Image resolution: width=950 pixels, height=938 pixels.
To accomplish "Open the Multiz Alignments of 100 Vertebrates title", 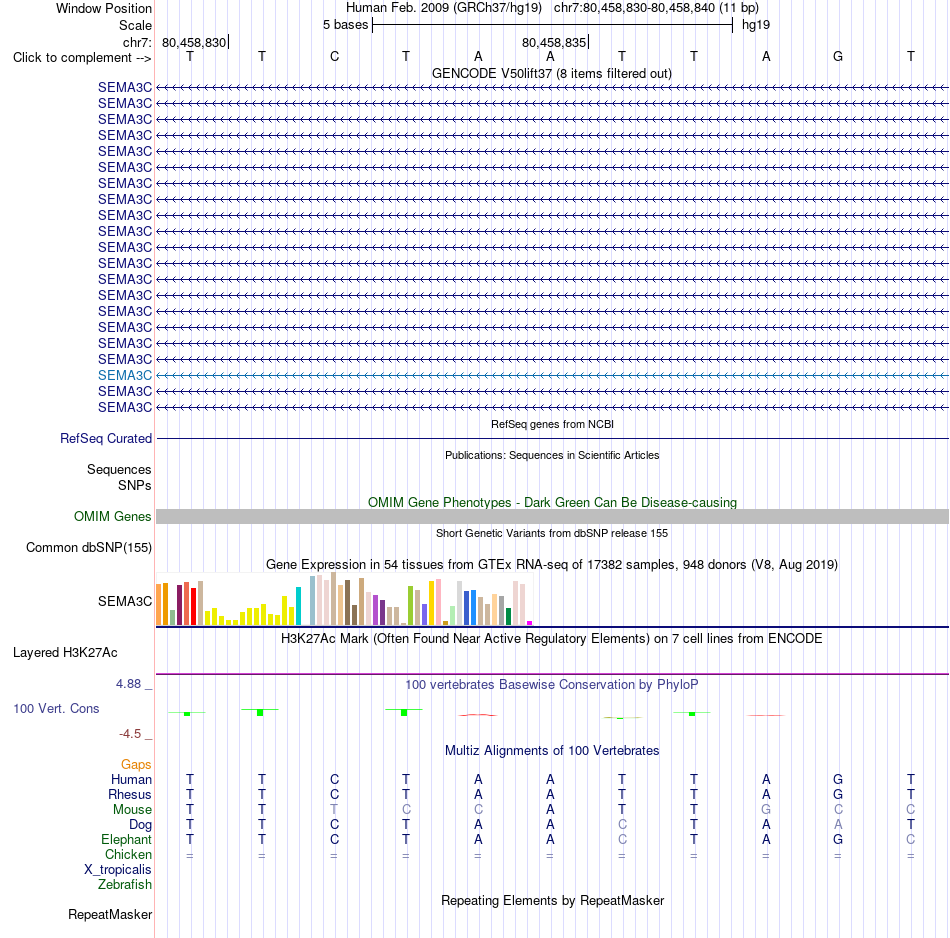I will [552, 750].
